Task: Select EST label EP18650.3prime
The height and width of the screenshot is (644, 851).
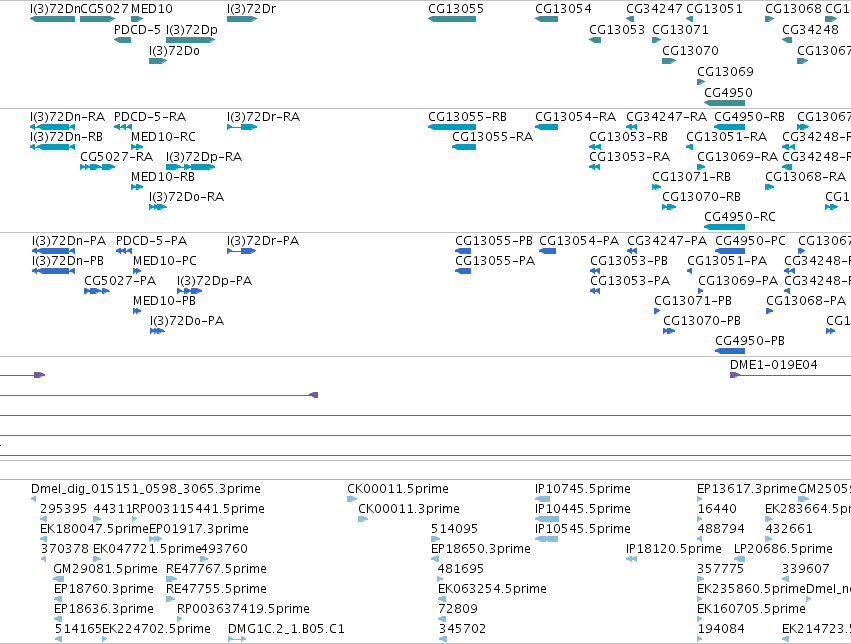Action: coord(481,549)
